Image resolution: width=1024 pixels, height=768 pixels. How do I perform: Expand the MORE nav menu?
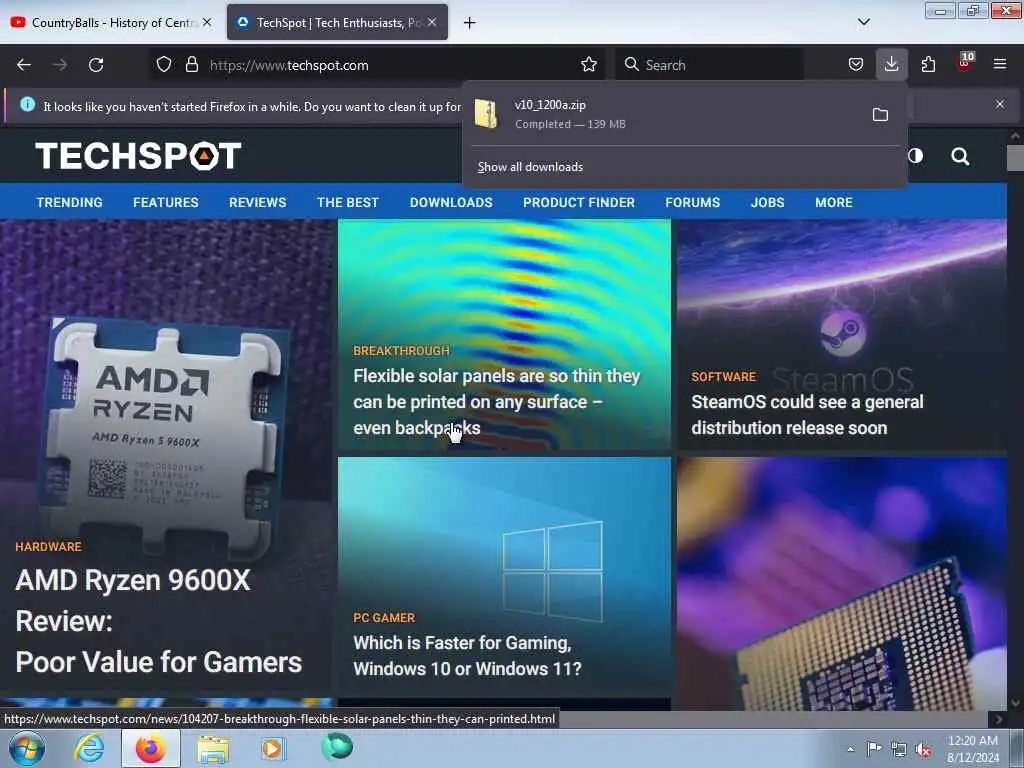833,202
